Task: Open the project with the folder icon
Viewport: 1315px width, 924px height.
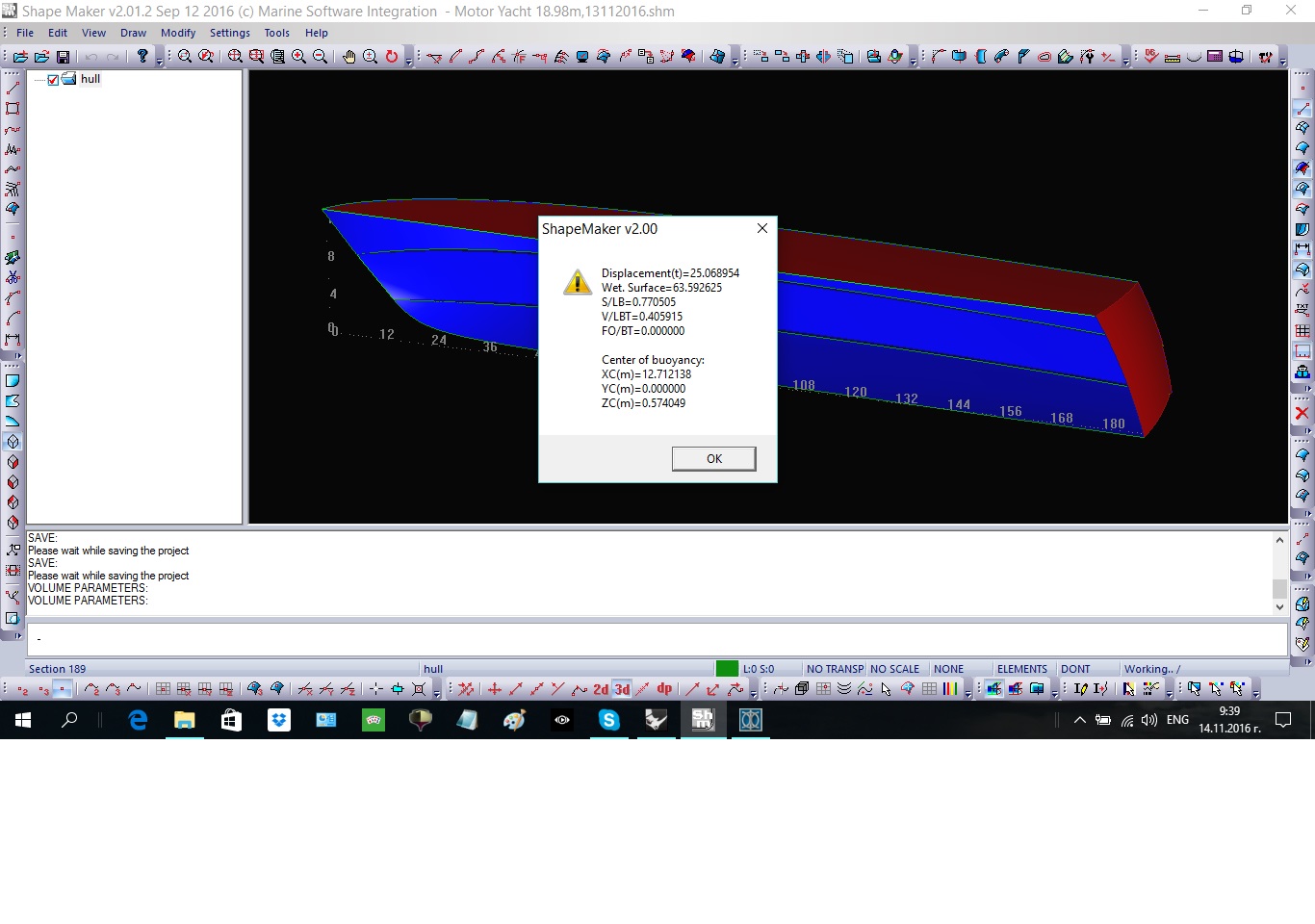Action: 42,57
